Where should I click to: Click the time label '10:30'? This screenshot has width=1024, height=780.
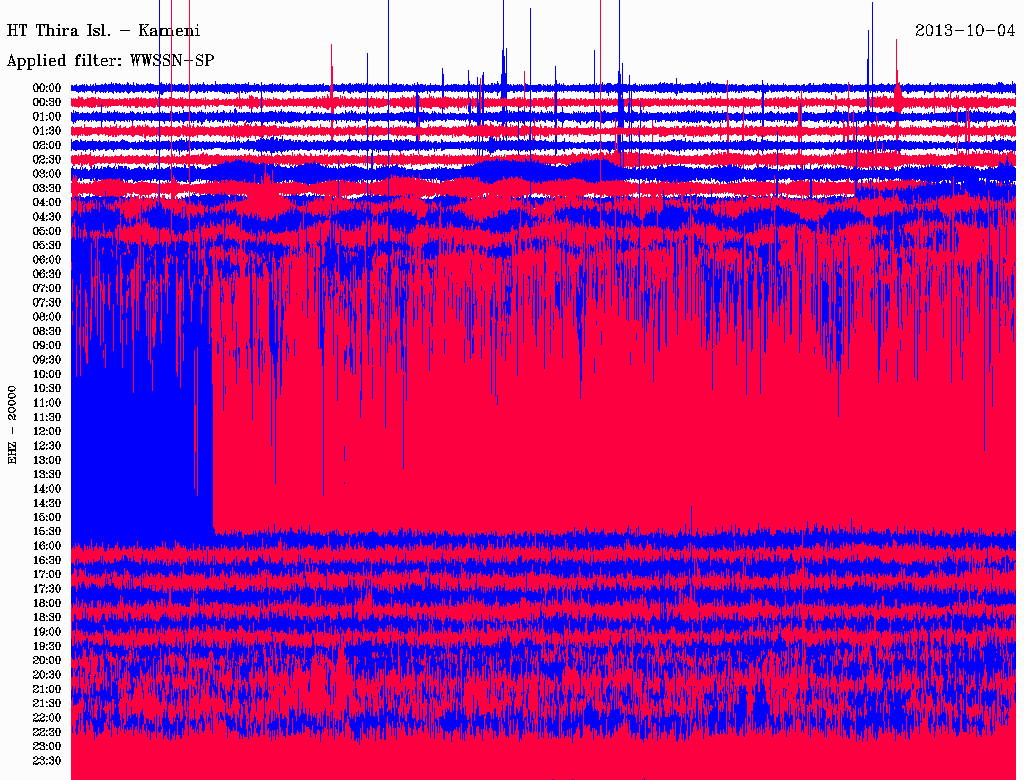tap(47, 388)
